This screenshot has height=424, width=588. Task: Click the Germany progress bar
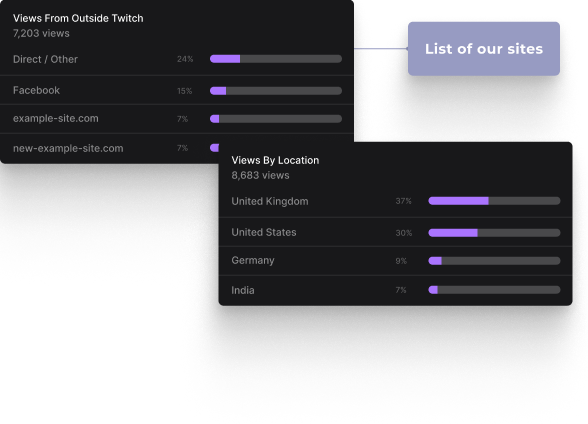tap(494, 261)
